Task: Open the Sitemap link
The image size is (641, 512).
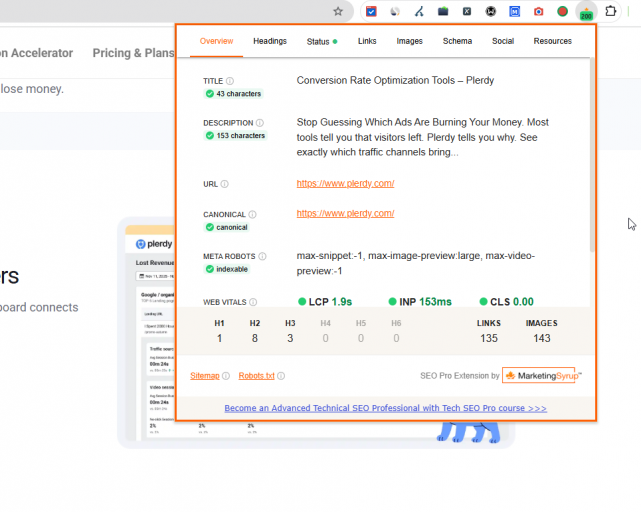Action: point(204,375)
